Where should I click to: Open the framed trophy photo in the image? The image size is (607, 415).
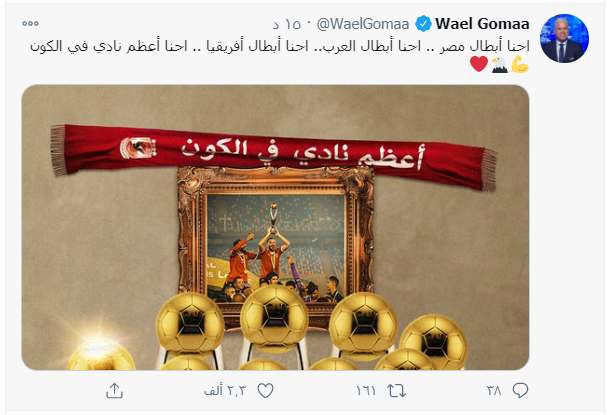(x=276, y=242)
